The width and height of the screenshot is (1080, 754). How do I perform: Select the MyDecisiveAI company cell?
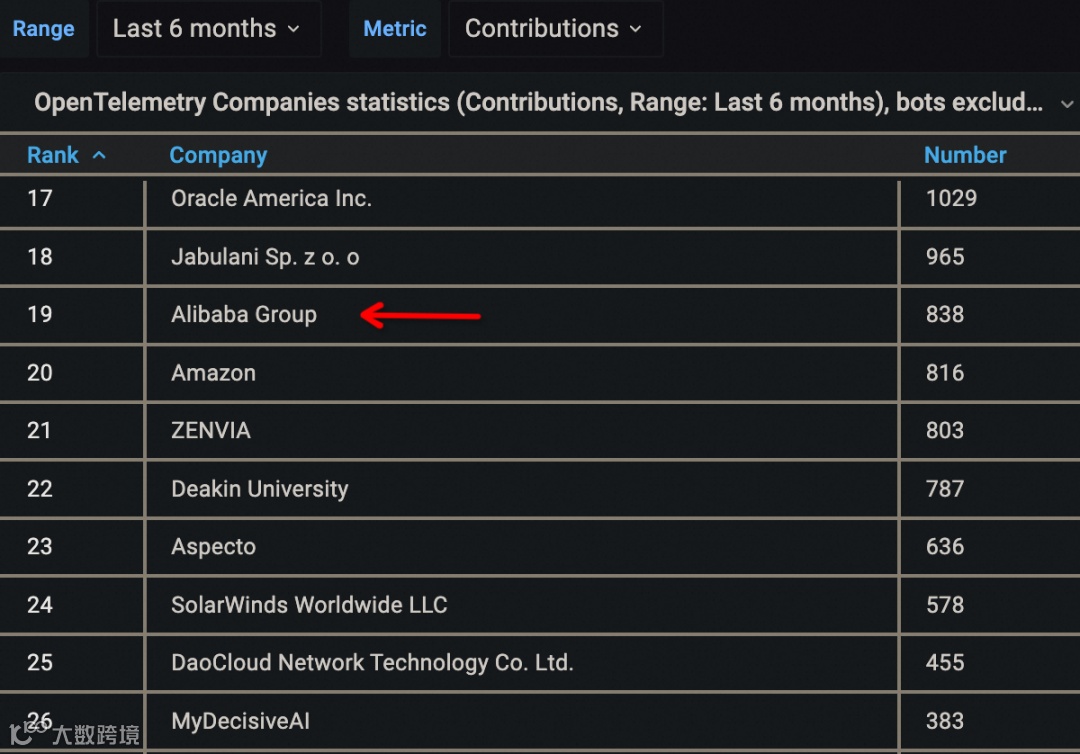coord(522,721)
